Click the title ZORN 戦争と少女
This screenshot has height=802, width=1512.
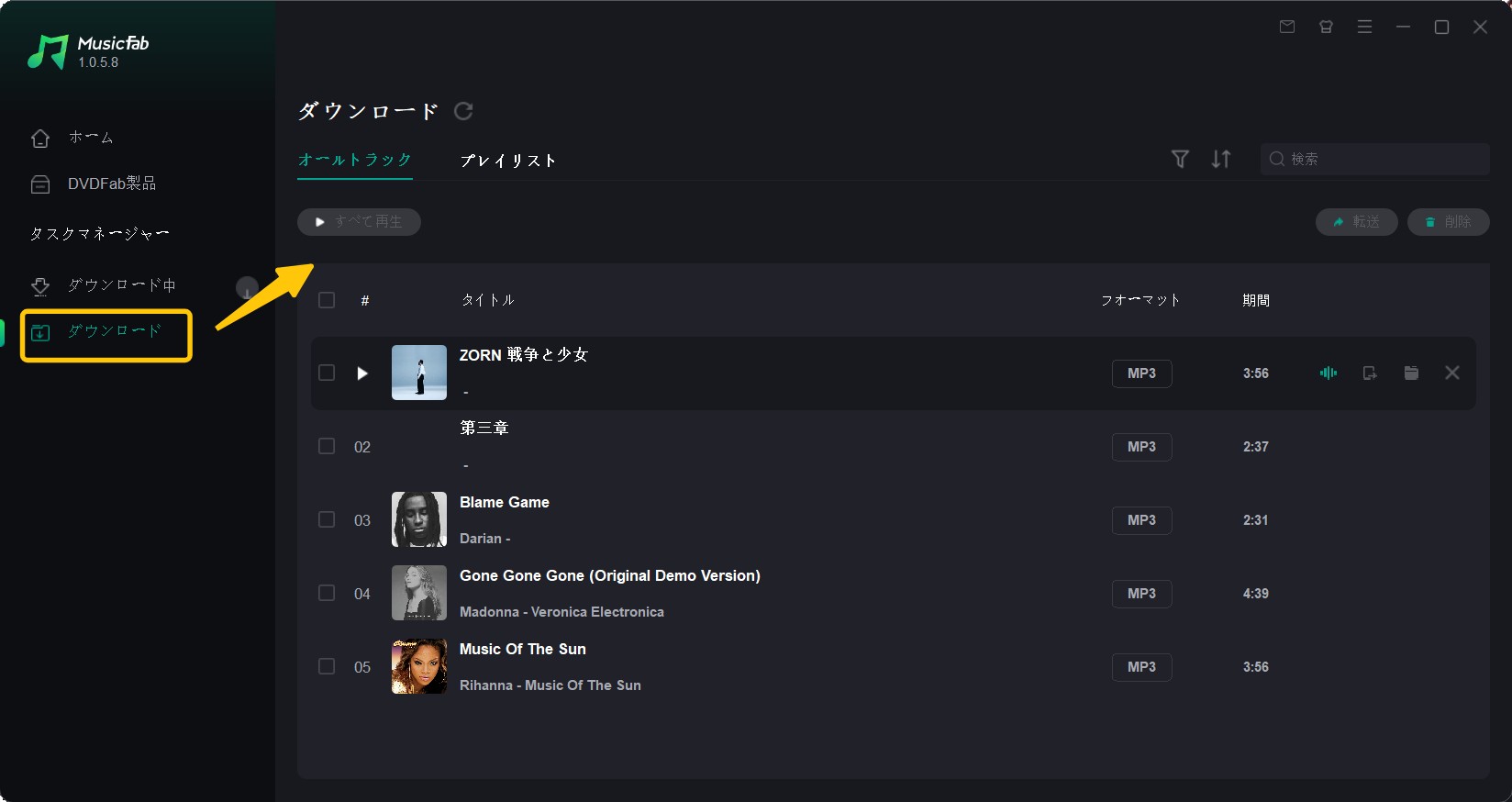[x=524, y=355]
